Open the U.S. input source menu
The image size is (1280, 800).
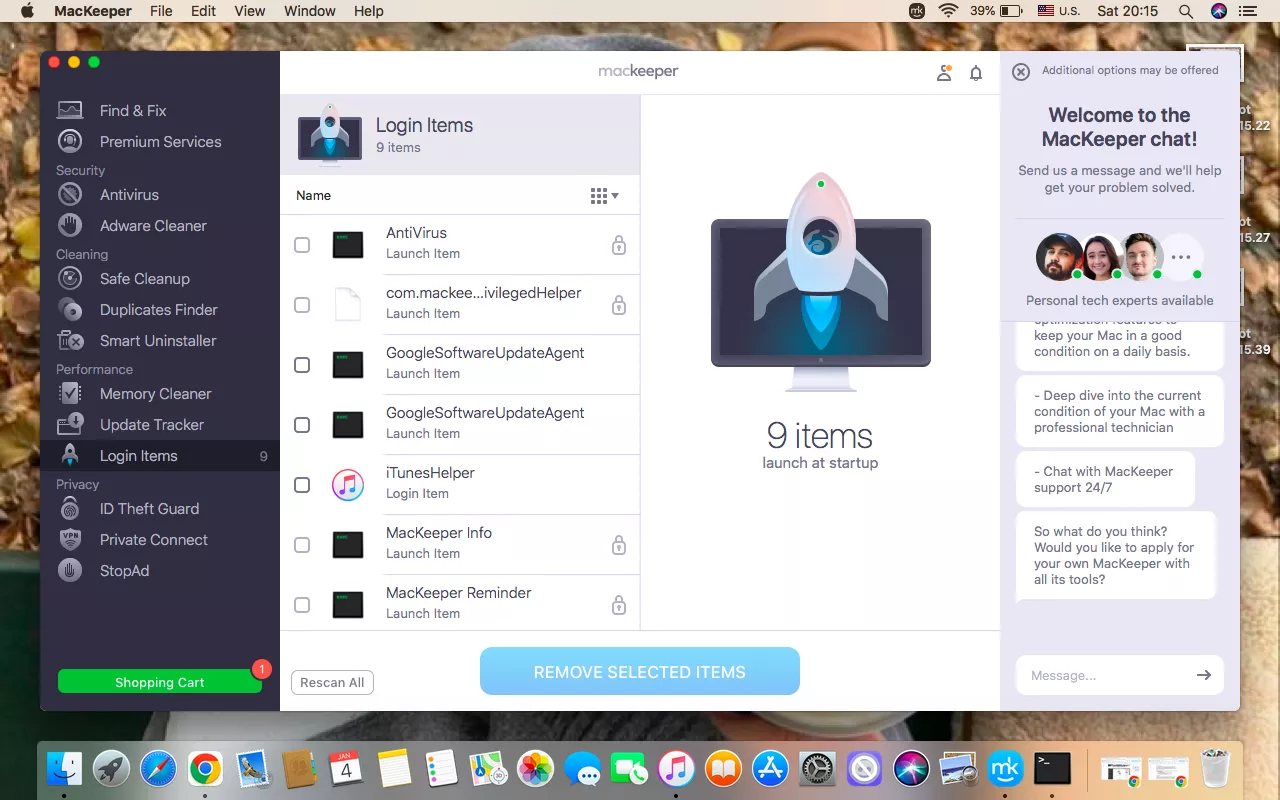[1058, 11]
